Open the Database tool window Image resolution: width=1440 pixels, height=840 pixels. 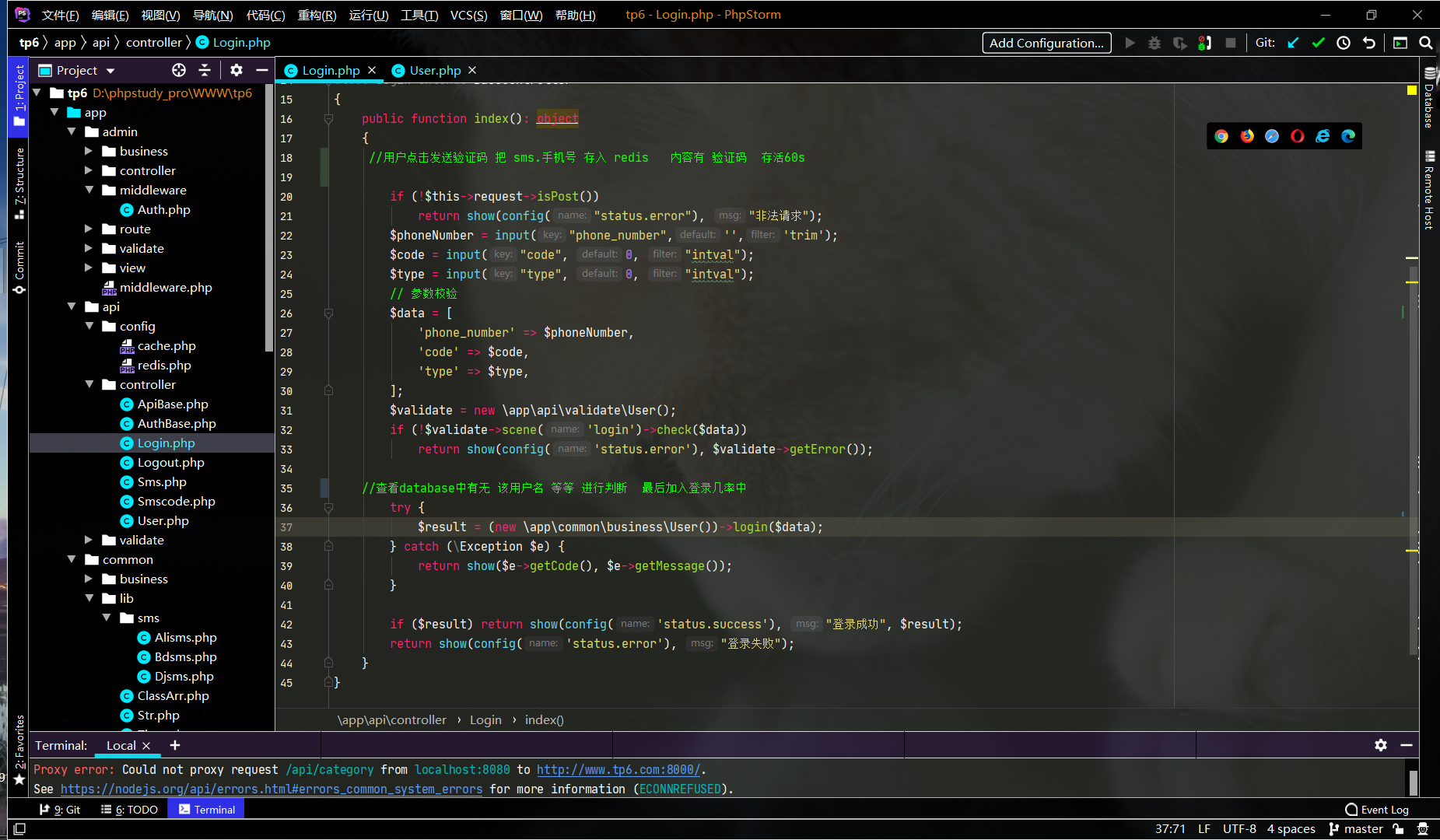coord(1429,97)
